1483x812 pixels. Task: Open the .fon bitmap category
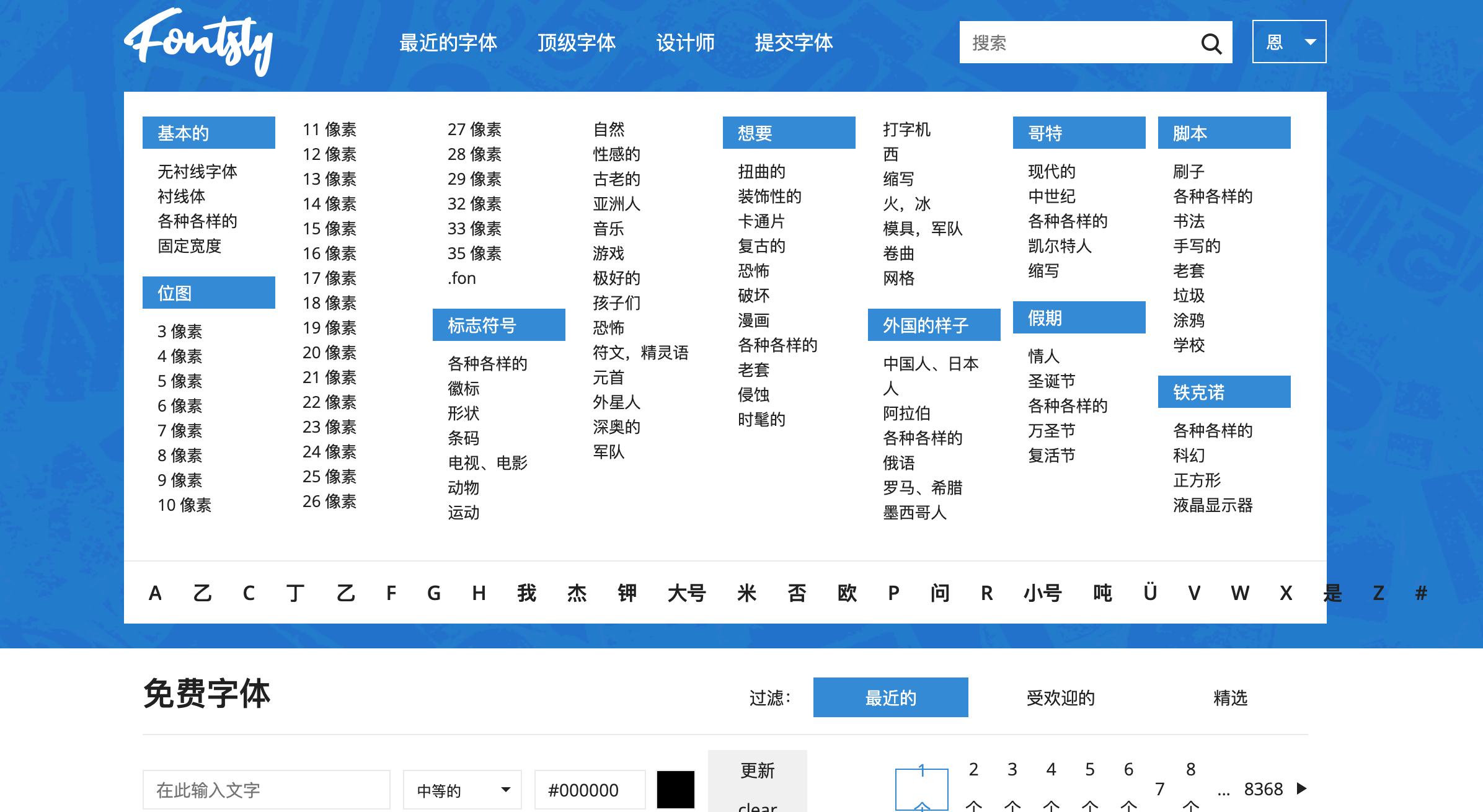pyautogui.click(x=461, y=278)
